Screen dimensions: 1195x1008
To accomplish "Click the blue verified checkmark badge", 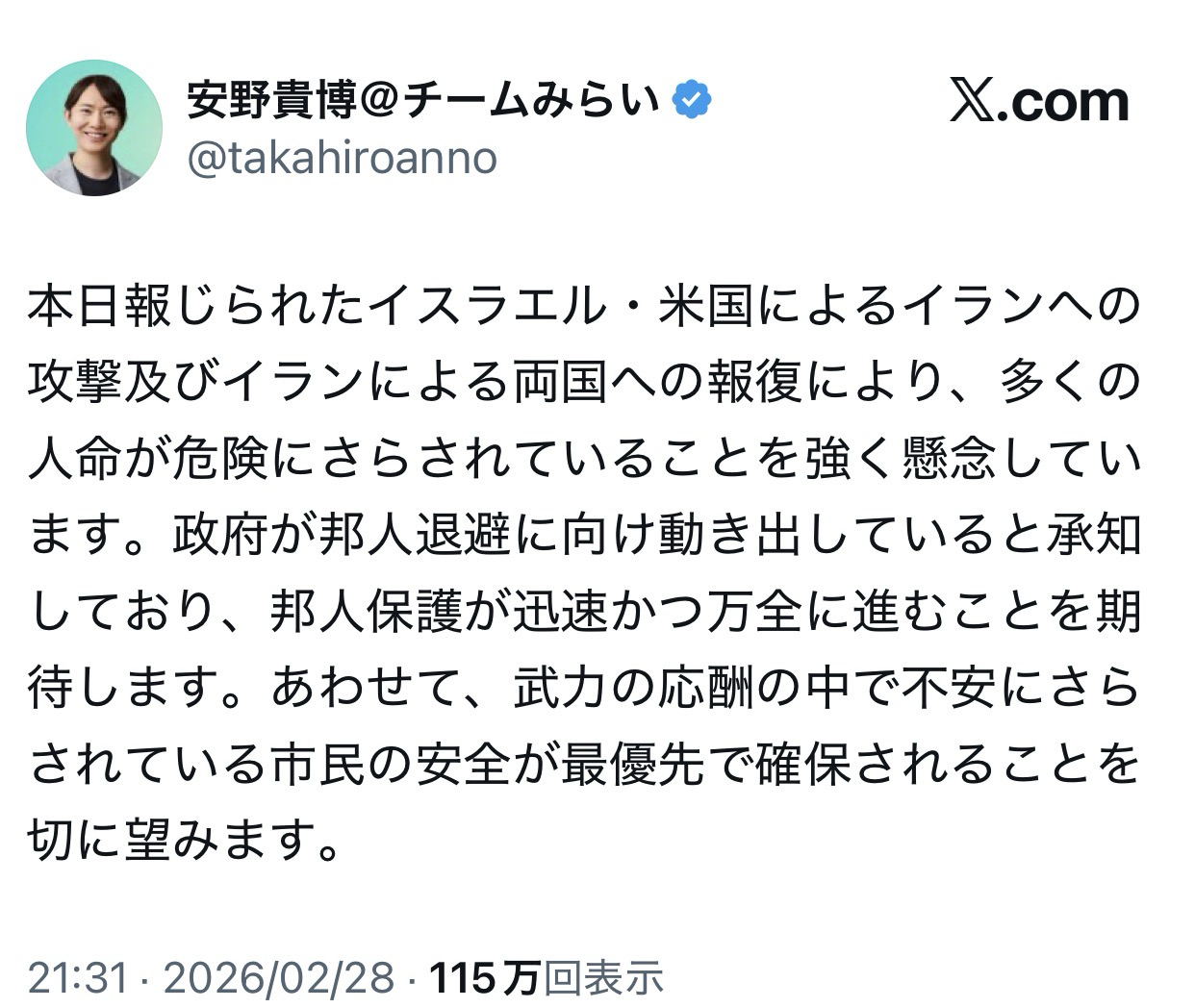I will click(692, 100).
